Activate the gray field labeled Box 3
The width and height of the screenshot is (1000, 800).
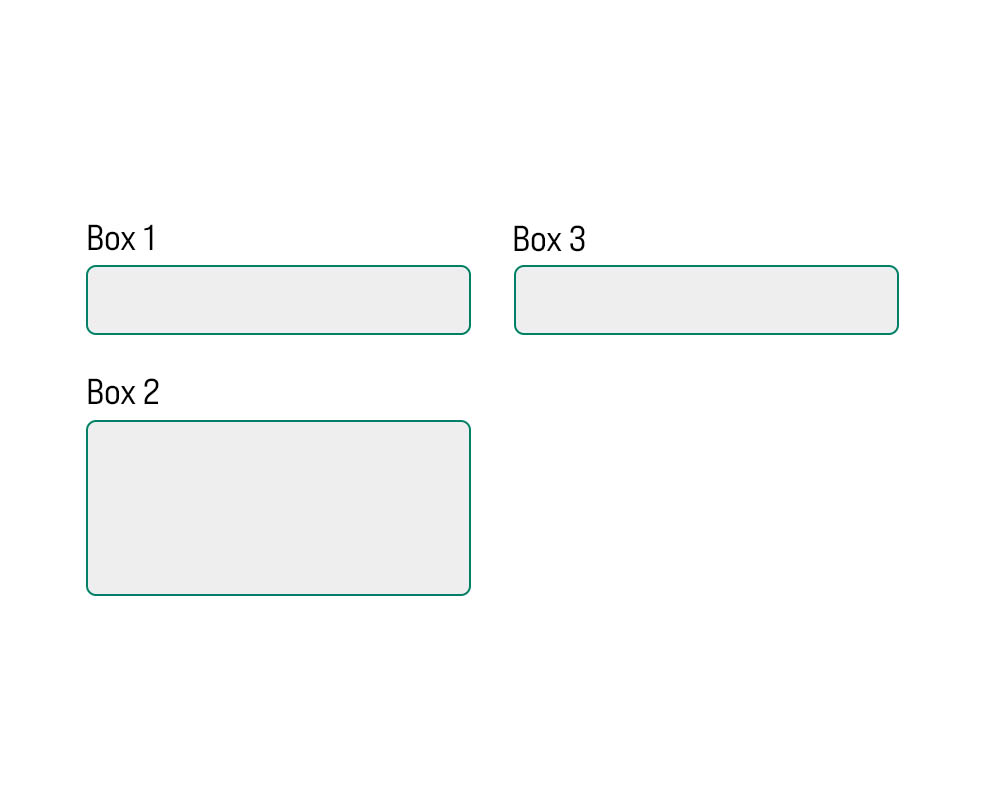[706, 300]
